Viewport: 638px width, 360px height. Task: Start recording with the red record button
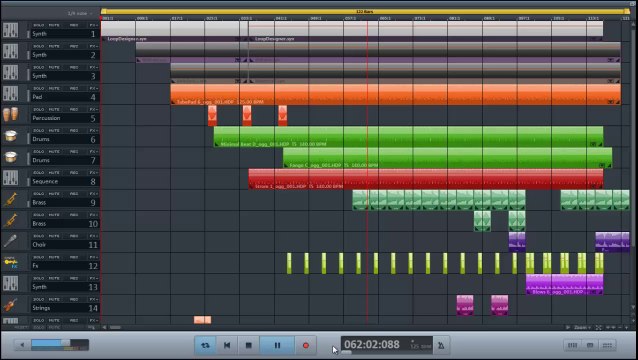[x=306, y=345]
